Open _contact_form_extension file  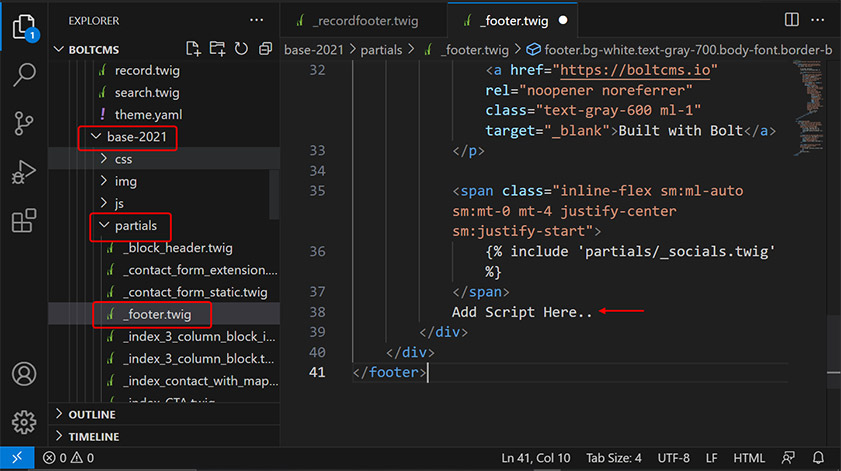coord(200,270)
